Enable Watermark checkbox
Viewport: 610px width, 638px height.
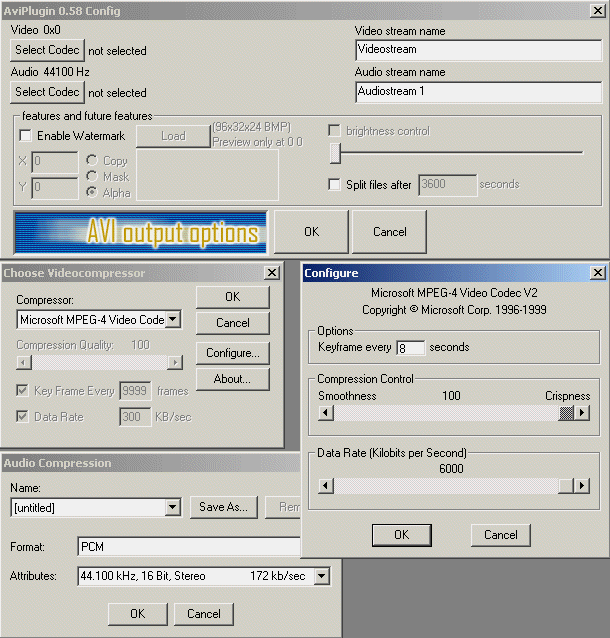pyautogui.click(x=26, y=135)
